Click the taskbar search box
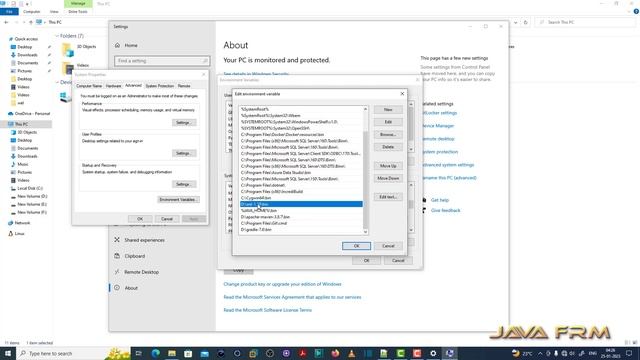640x360 pixels. [x=65, y=353]
